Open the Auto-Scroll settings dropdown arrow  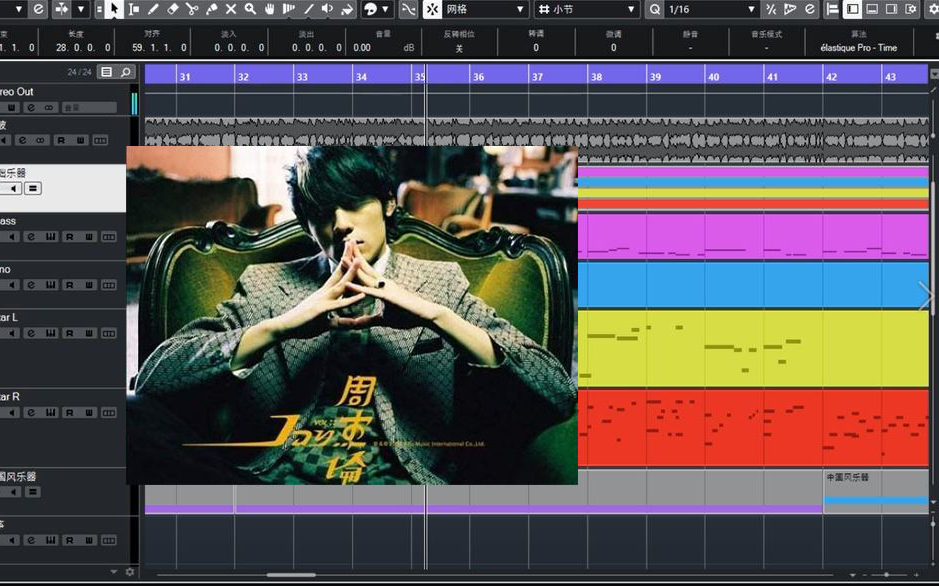pos(81,9)
